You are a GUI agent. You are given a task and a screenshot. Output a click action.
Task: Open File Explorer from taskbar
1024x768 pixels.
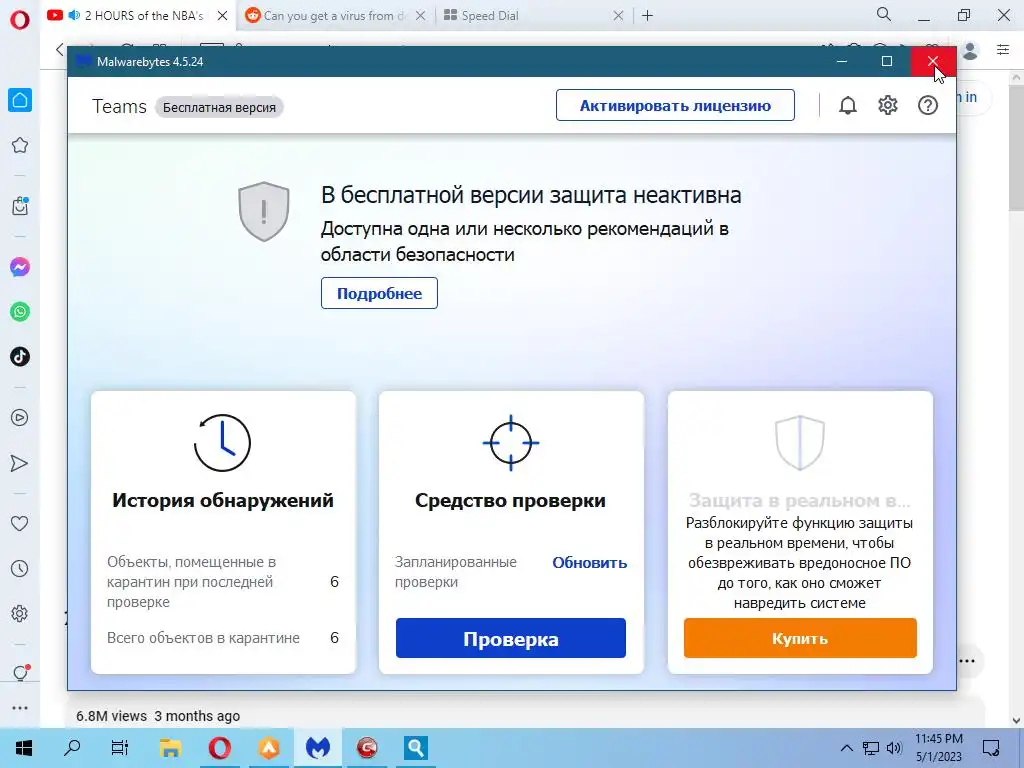[170, 748]
